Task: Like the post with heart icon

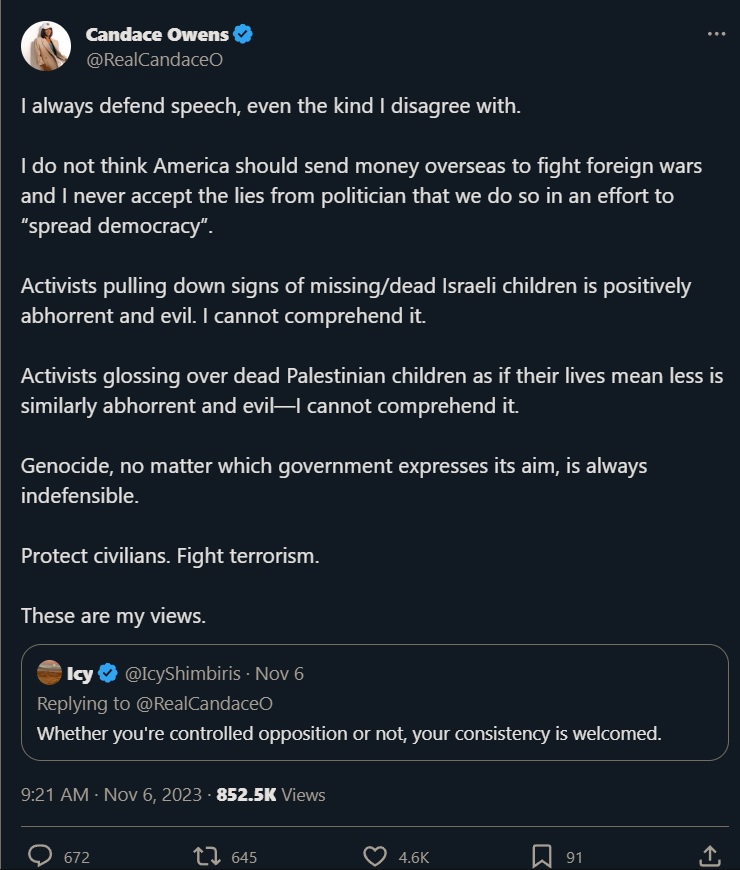Action: 375,856
